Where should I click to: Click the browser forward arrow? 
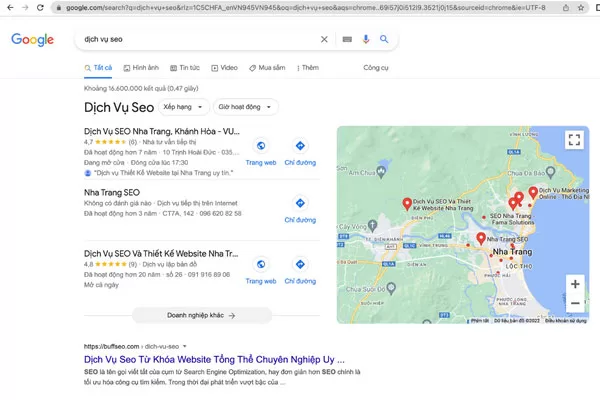click(x=25, y=7)
